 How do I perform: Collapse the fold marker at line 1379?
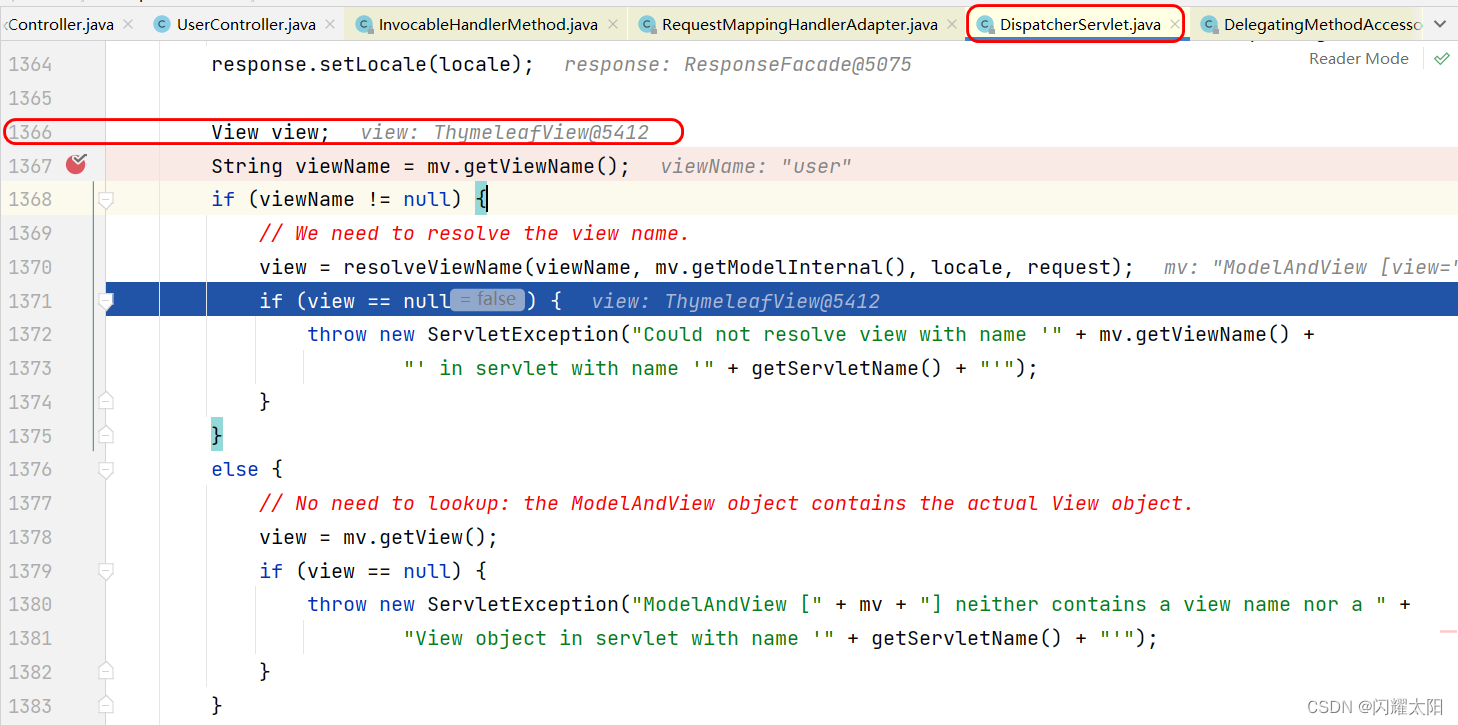(x=105, y=570)
